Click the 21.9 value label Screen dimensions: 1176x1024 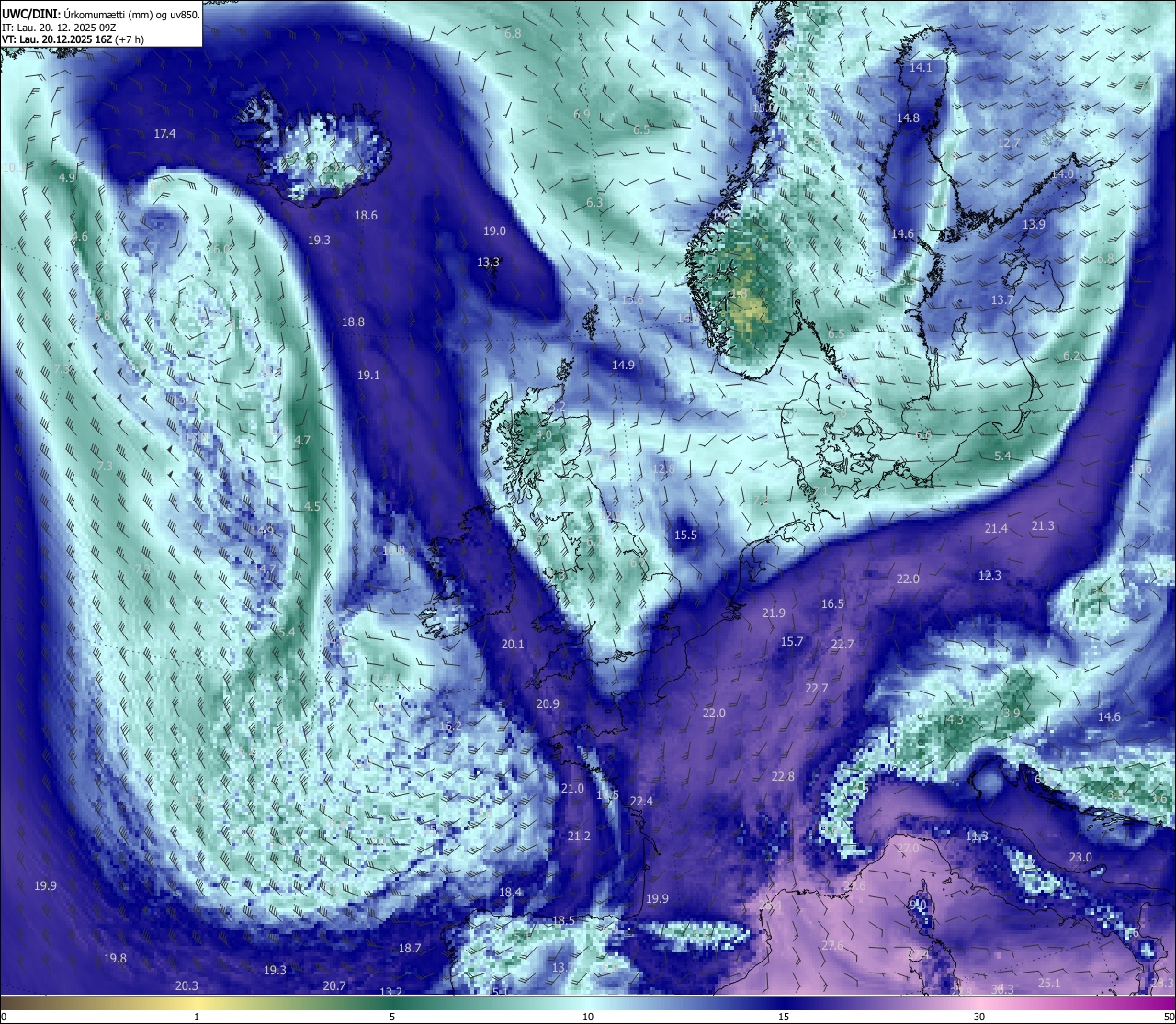click(774, 613)
